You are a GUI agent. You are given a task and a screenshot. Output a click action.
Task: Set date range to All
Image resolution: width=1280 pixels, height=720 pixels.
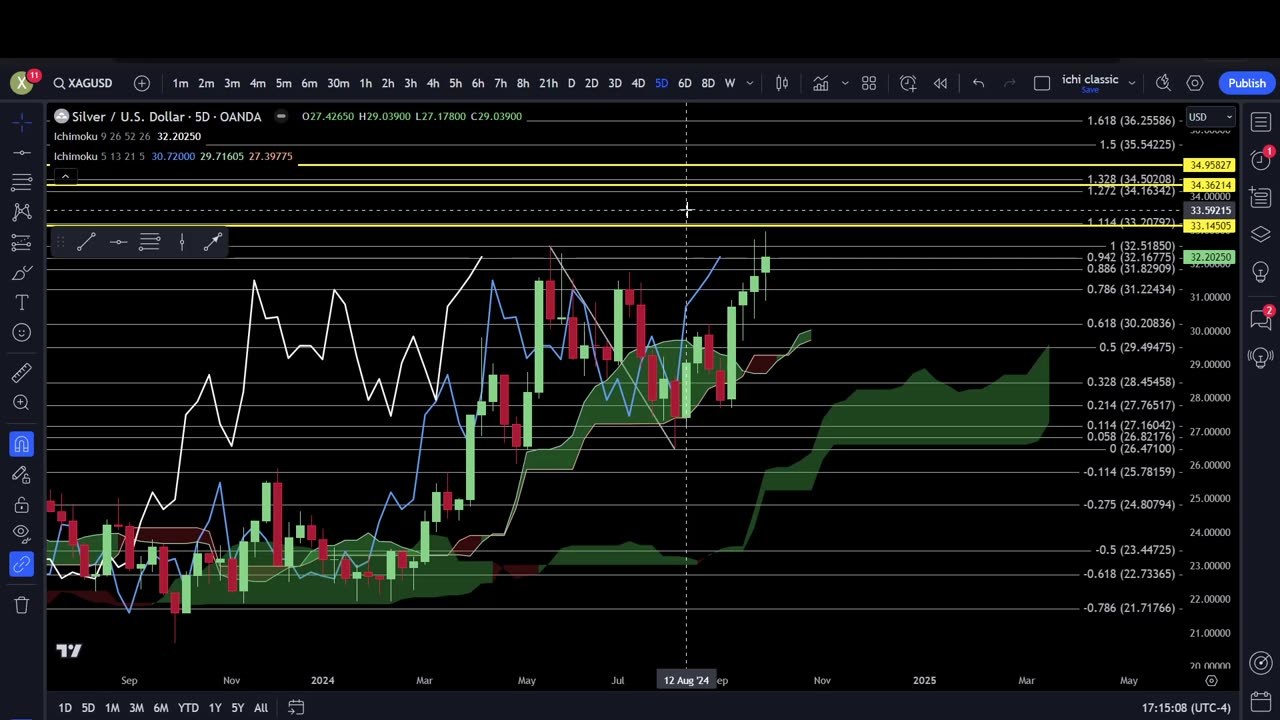pyautogui.click(x=261, y=708)
